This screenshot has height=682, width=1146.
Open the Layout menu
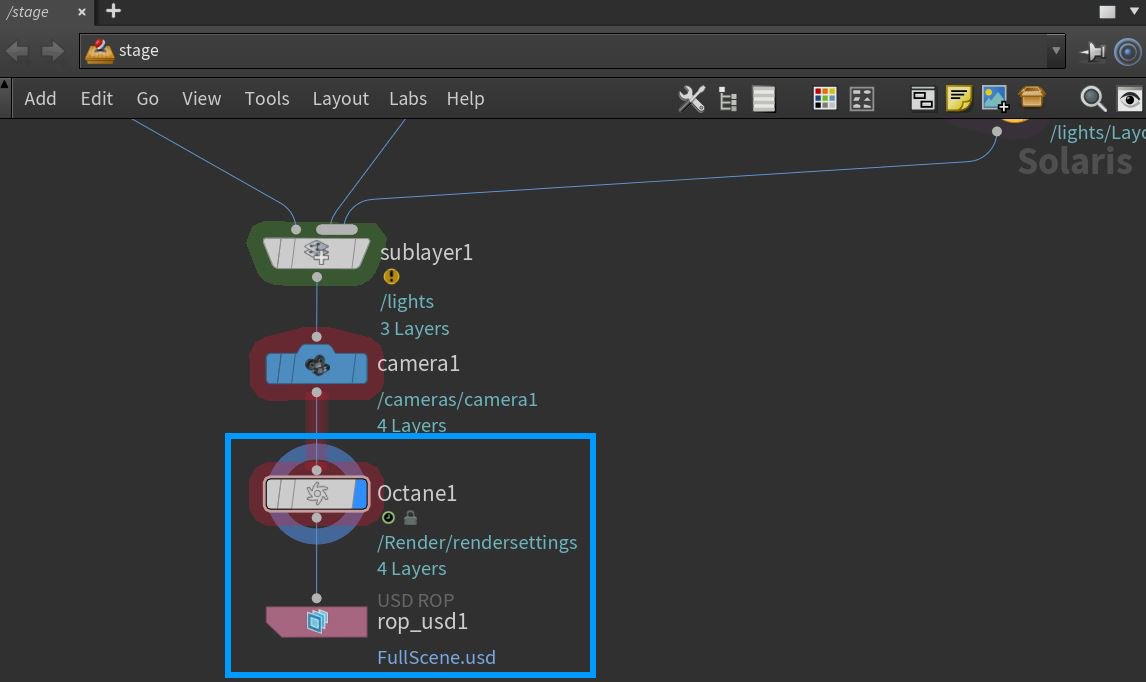[340, 98]
